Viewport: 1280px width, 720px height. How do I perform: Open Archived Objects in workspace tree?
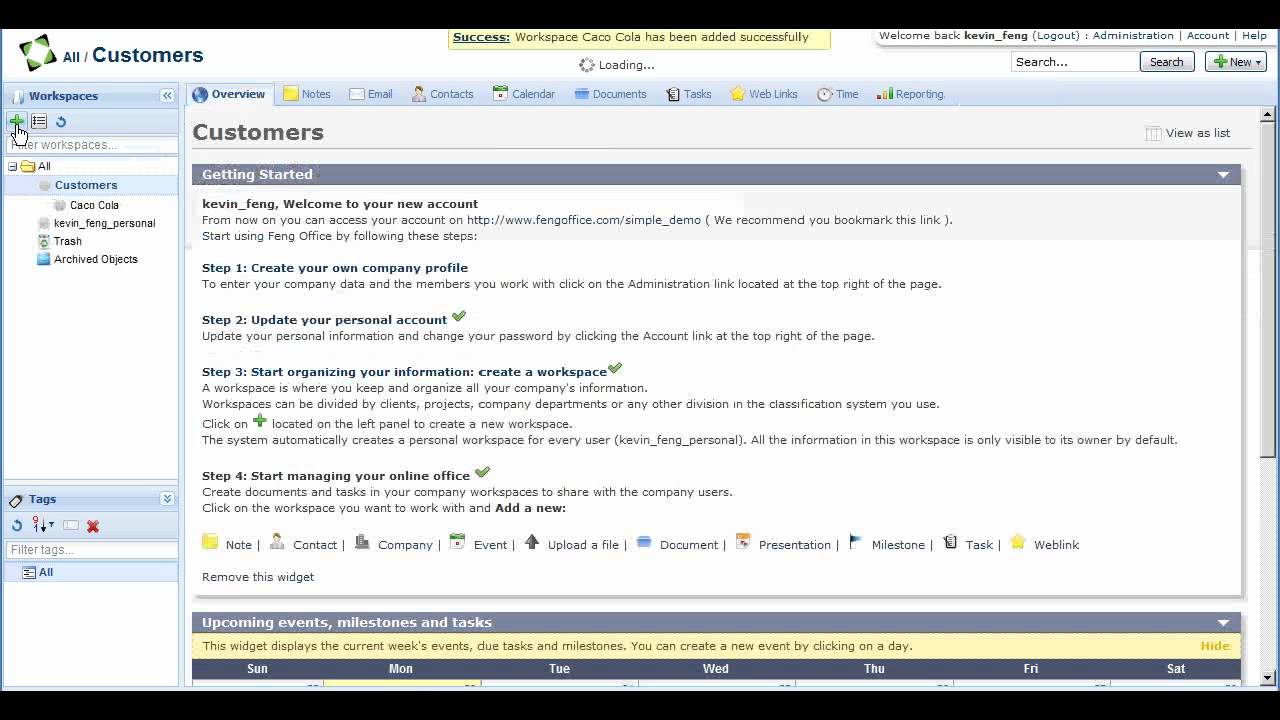[96, 259]
